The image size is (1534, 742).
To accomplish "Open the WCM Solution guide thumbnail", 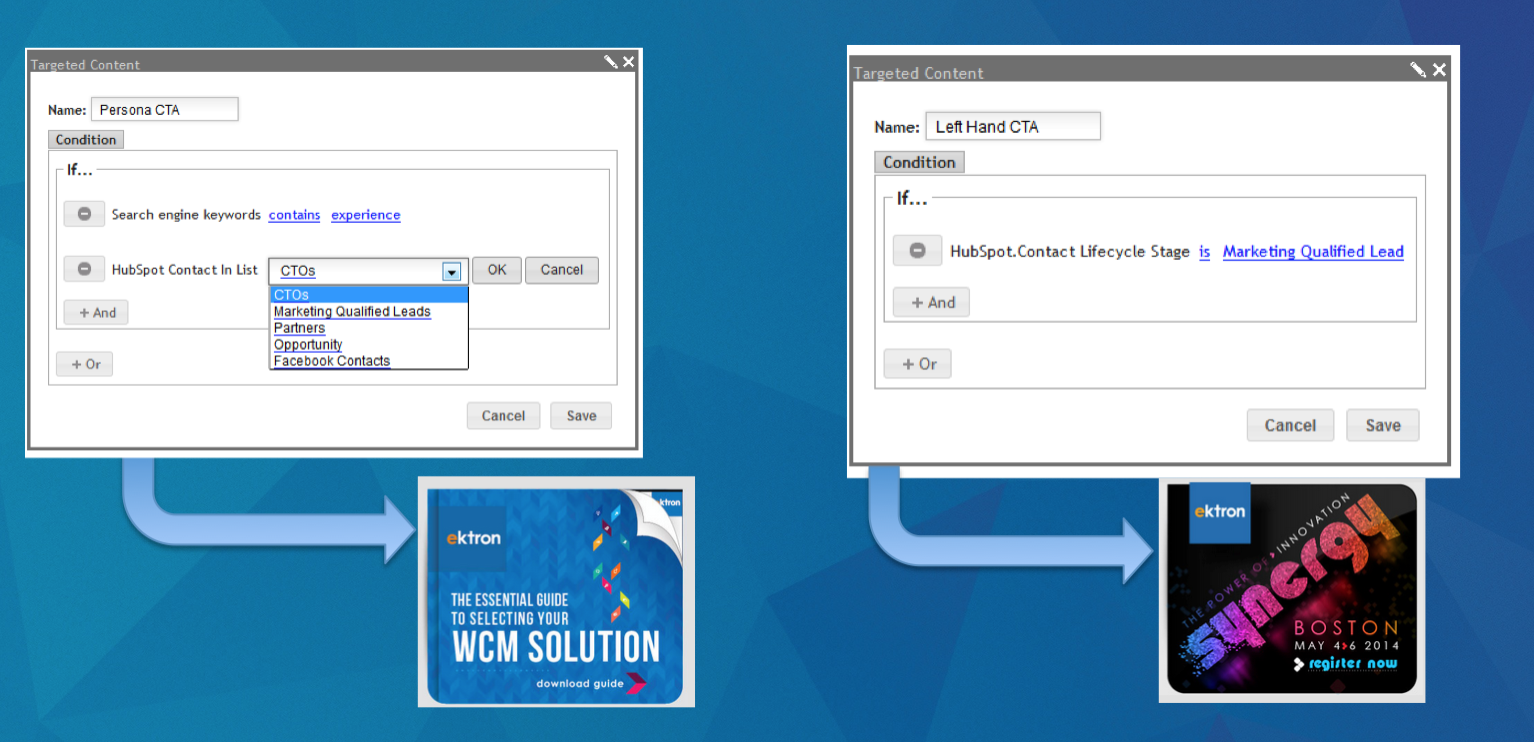I will [x=556, y=592].
